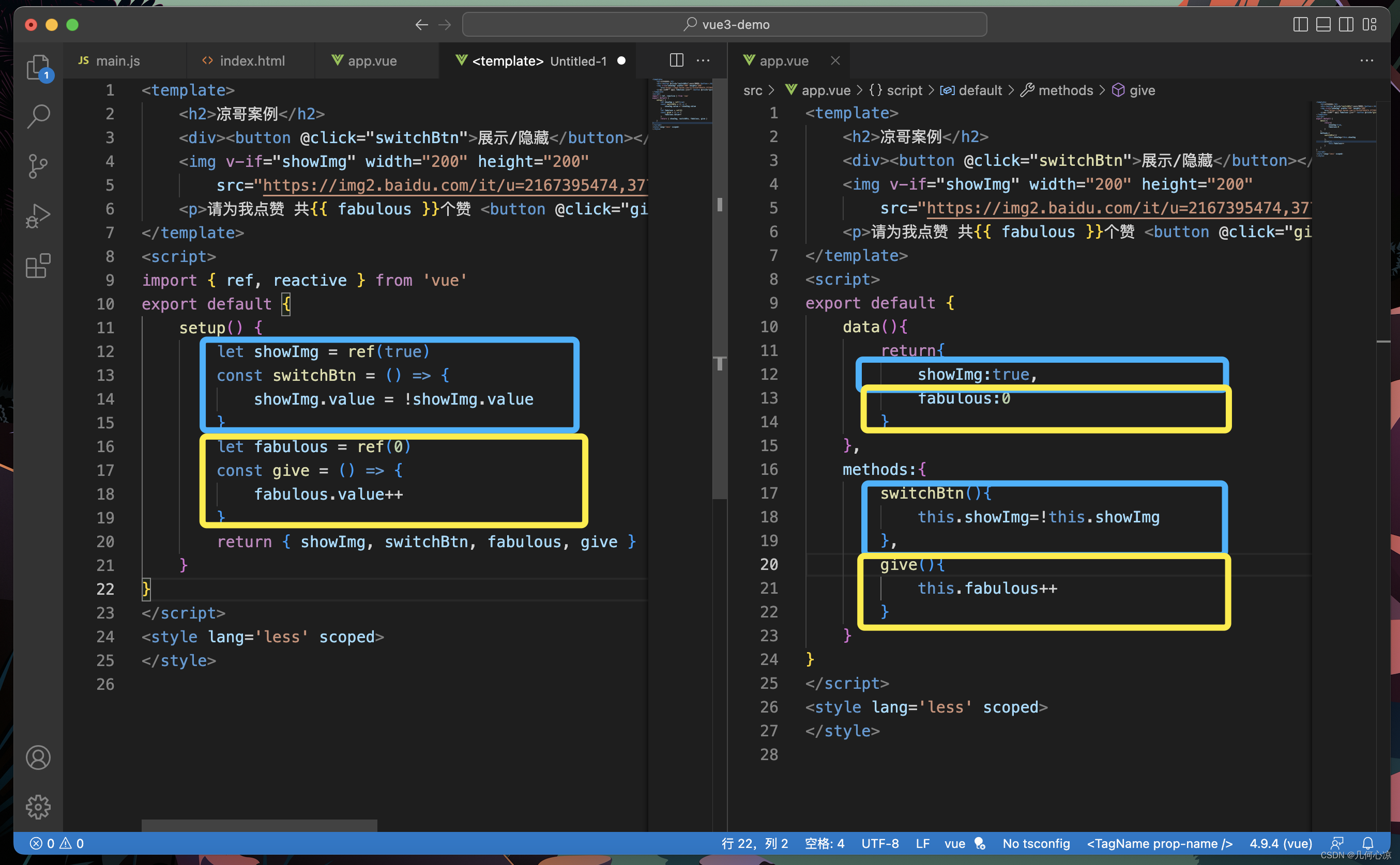Click the methods breadcrumb
The width and height of the screenshot is (1400, 865).
(1057, 90)
